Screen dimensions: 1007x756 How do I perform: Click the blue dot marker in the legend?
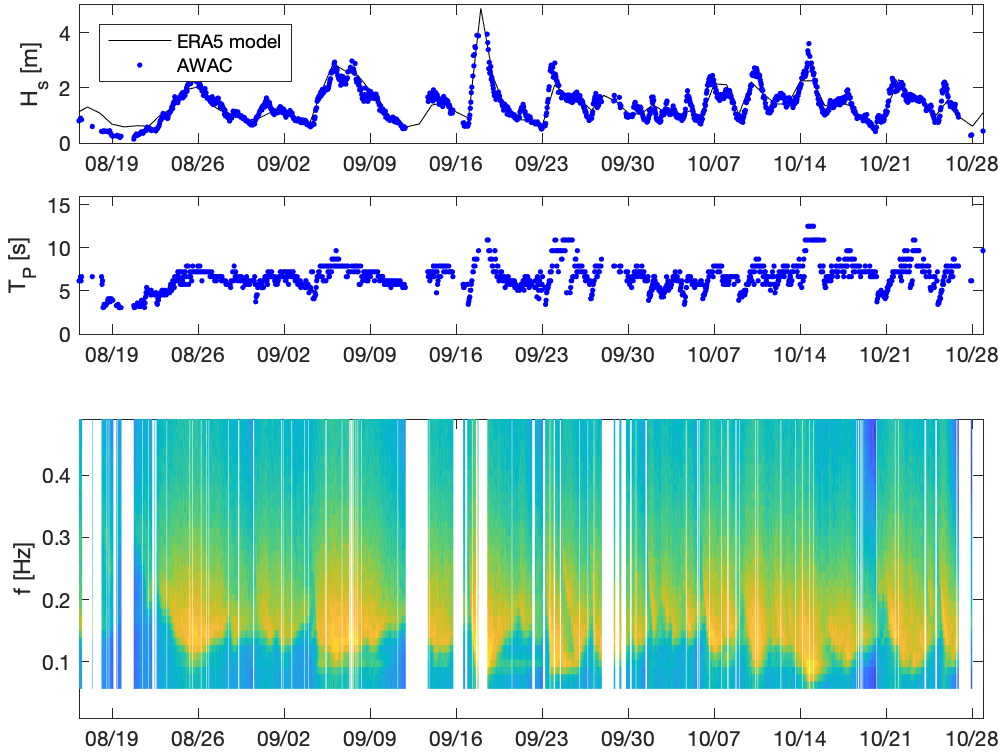click(139, 66)
